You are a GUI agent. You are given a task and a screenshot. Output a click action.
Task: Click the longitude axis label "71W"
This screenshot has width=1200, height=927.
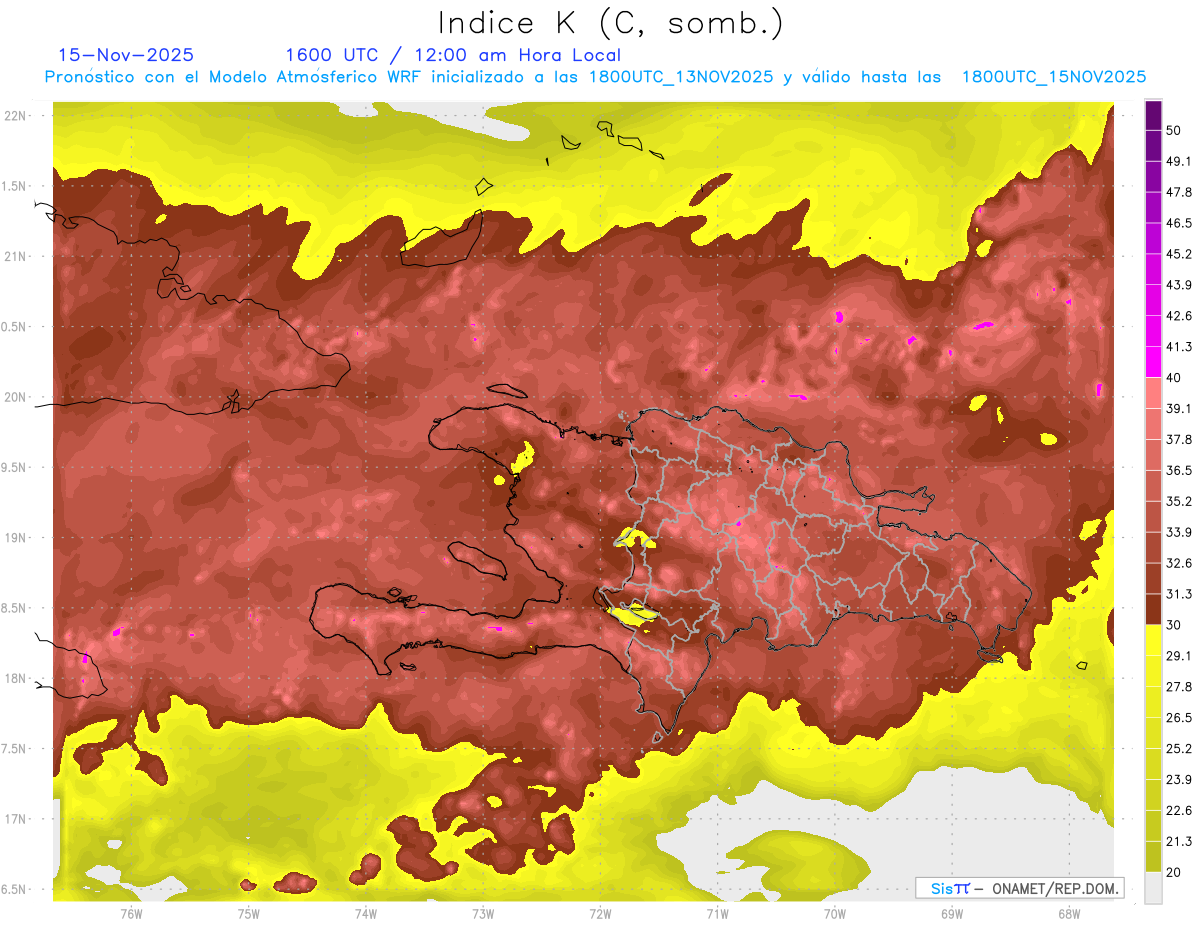pyautogui.click(x=717, y=914)
